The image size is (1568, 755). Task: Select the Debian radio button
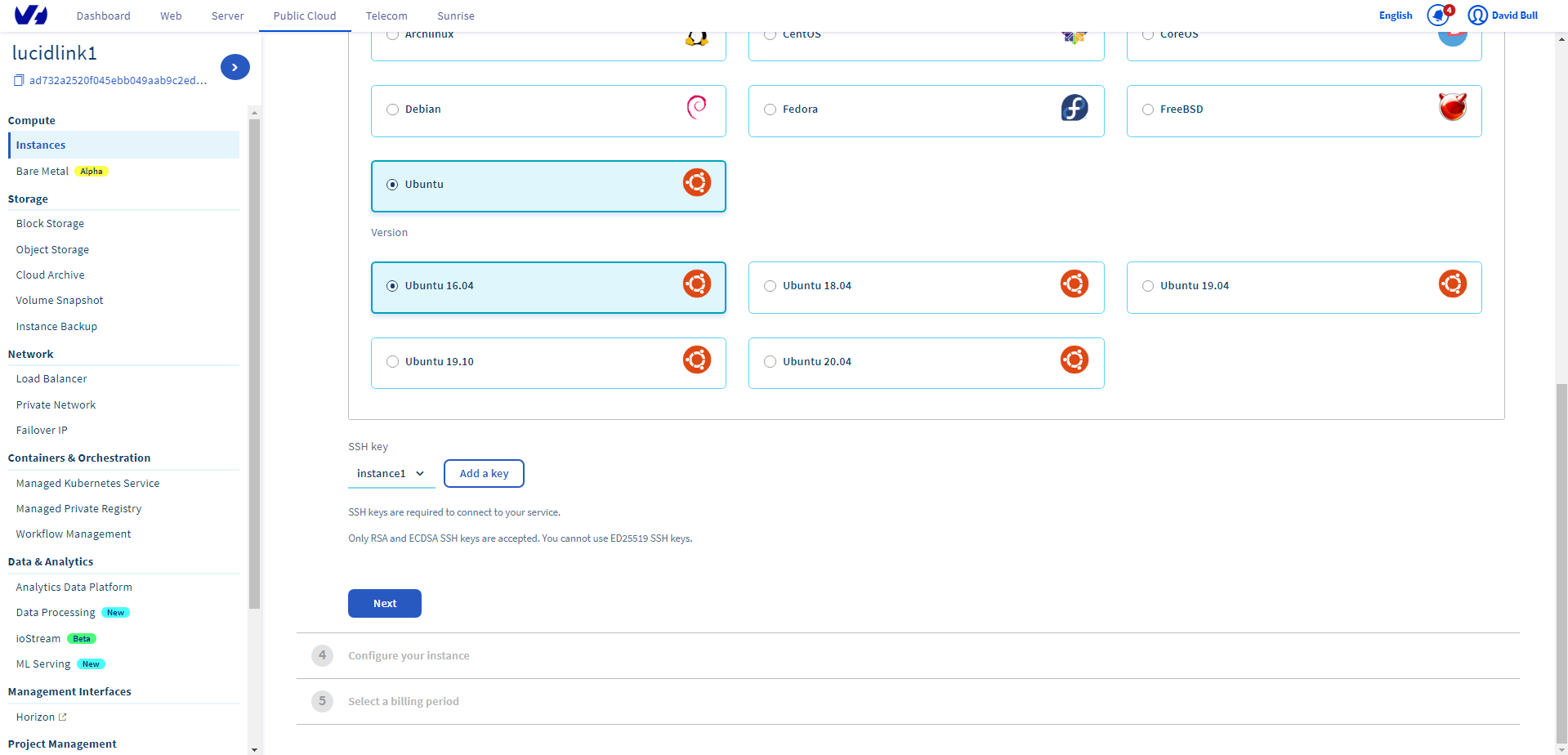392,109
